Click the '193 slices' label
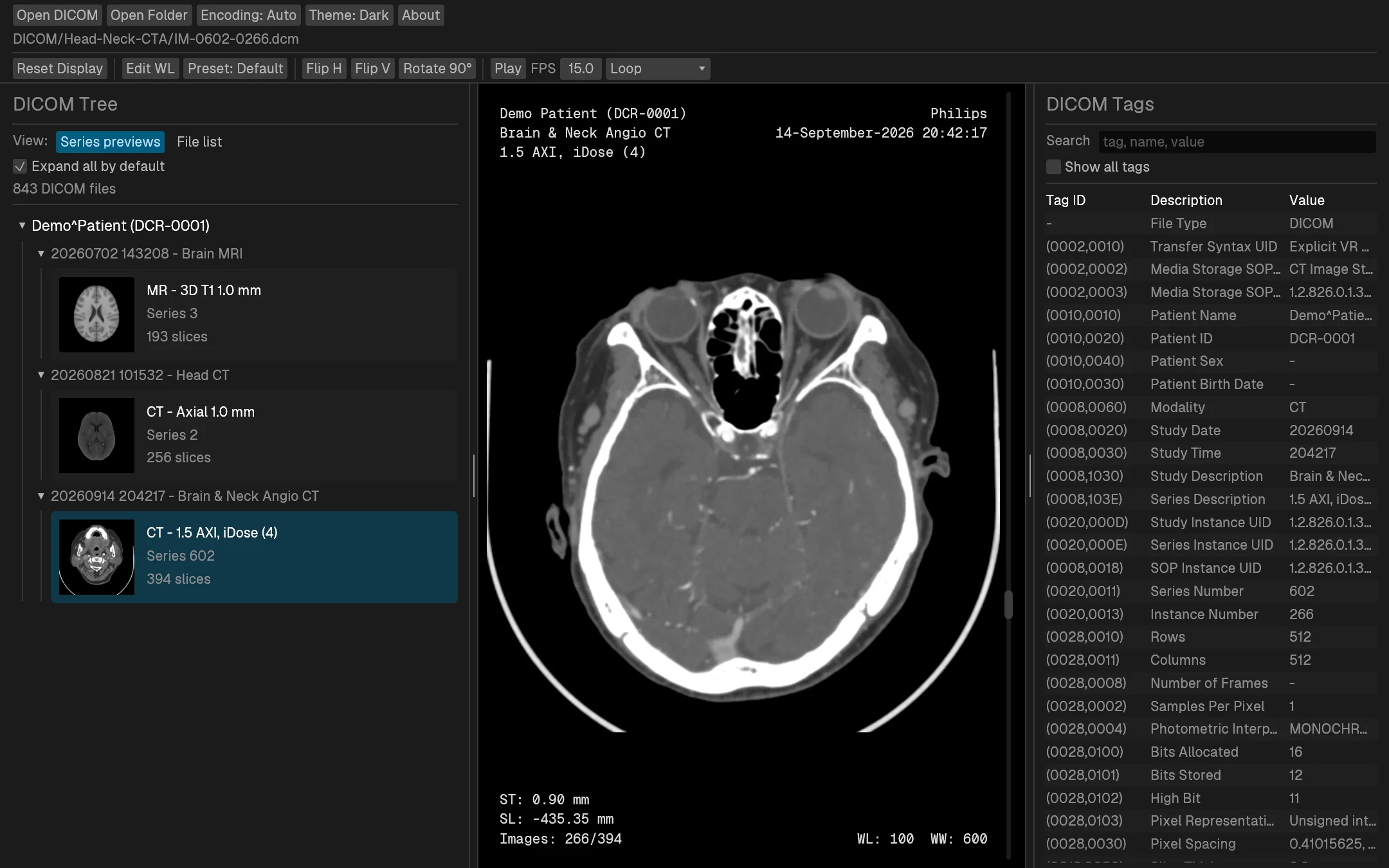The height and width of the screenshot is (868, 1389). (177, 336)
